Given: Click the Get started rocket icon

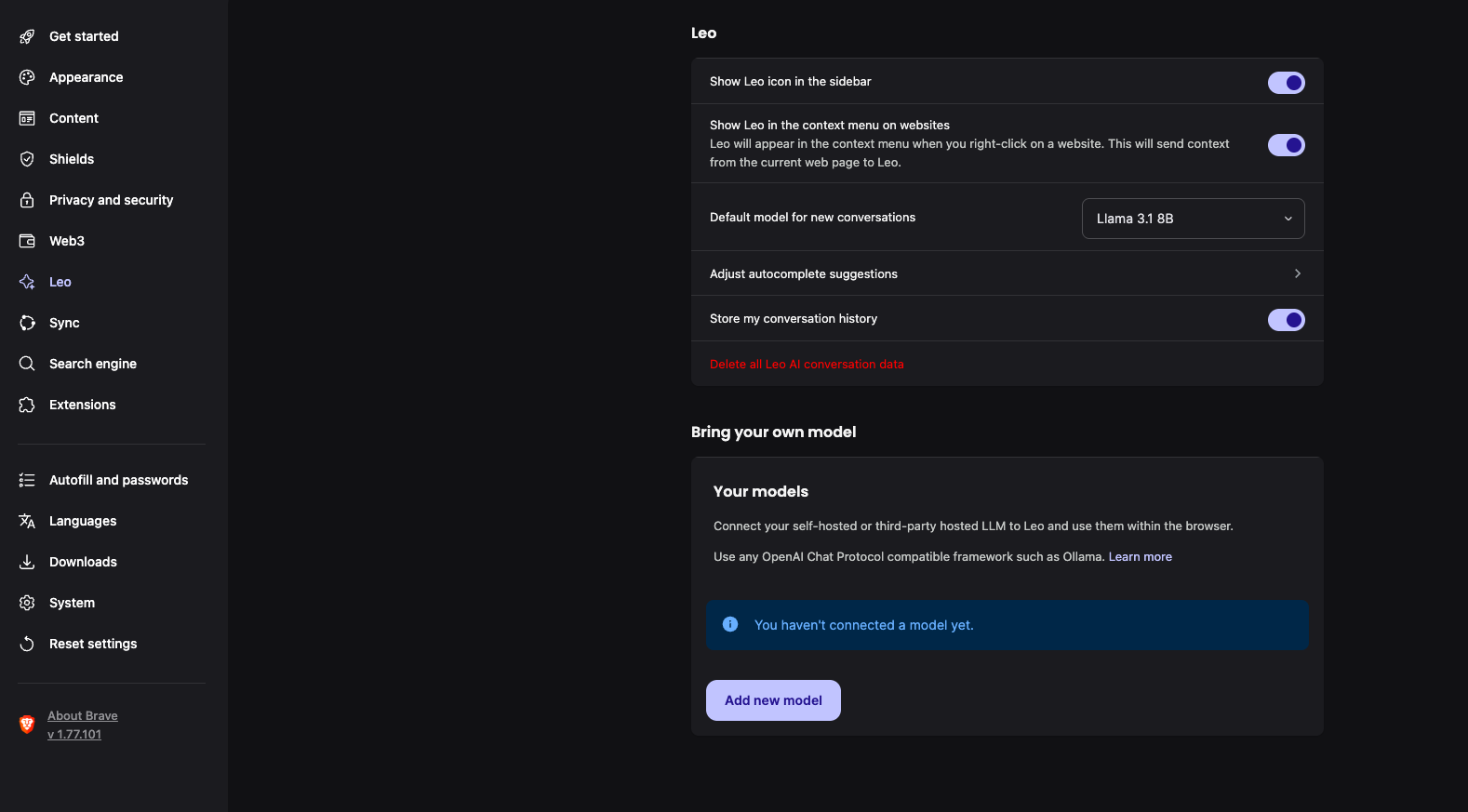Looking at the screenshot, I should pyautogui.click(x=27, y=36).
